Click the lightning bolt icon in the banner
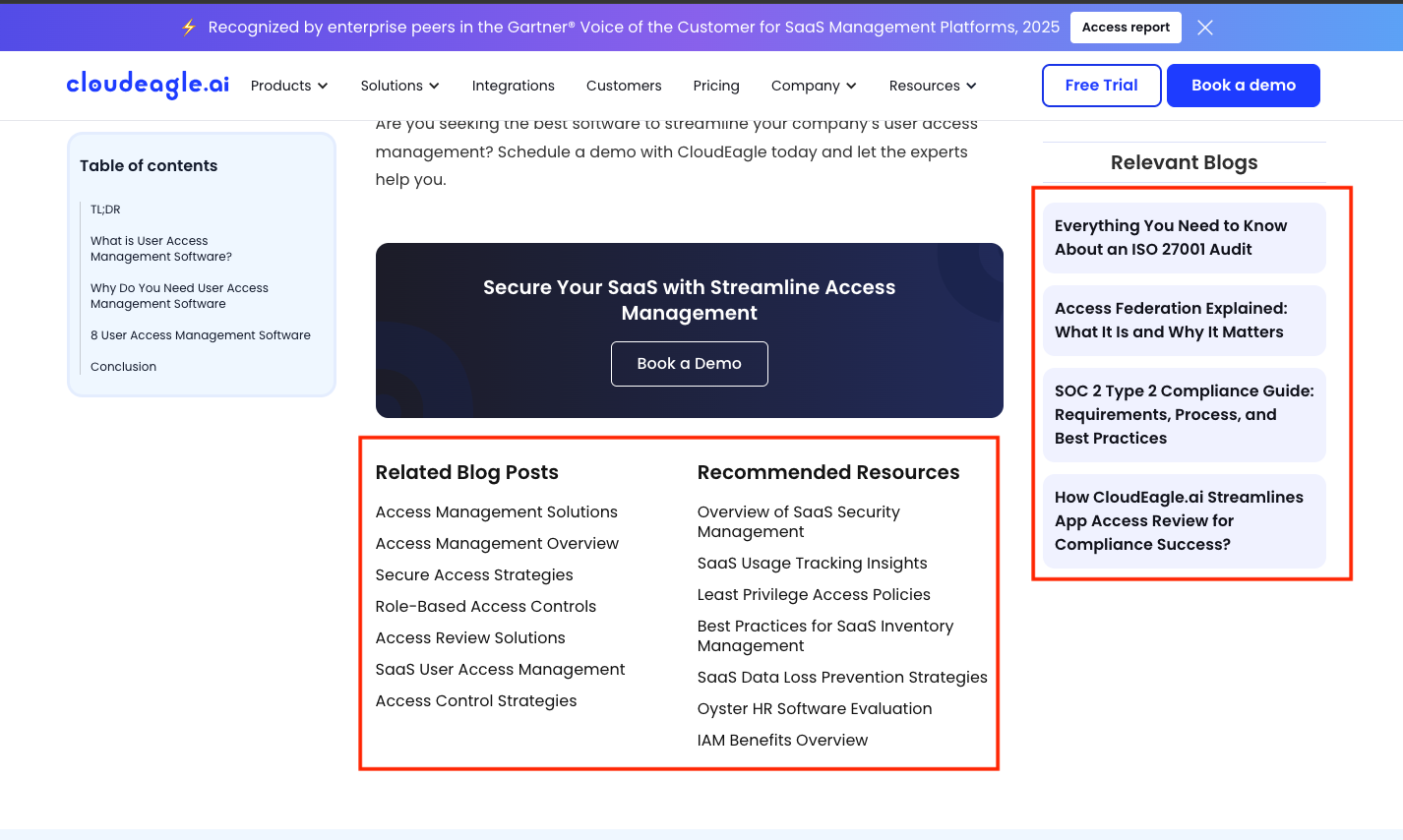1403x840 pixels. 188,27
